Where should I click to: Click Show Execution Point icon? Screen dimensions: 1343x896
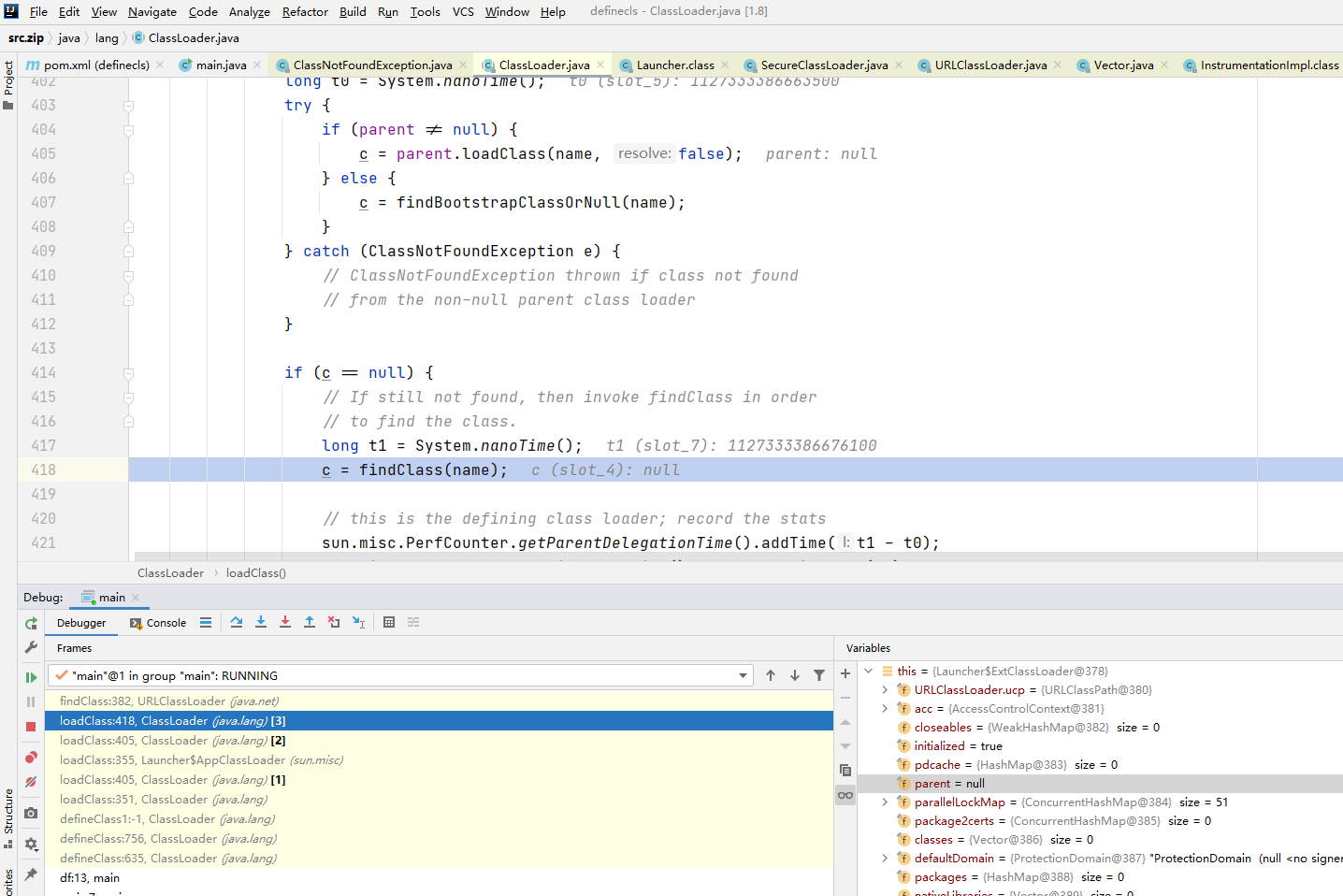[x=206, y=622]
